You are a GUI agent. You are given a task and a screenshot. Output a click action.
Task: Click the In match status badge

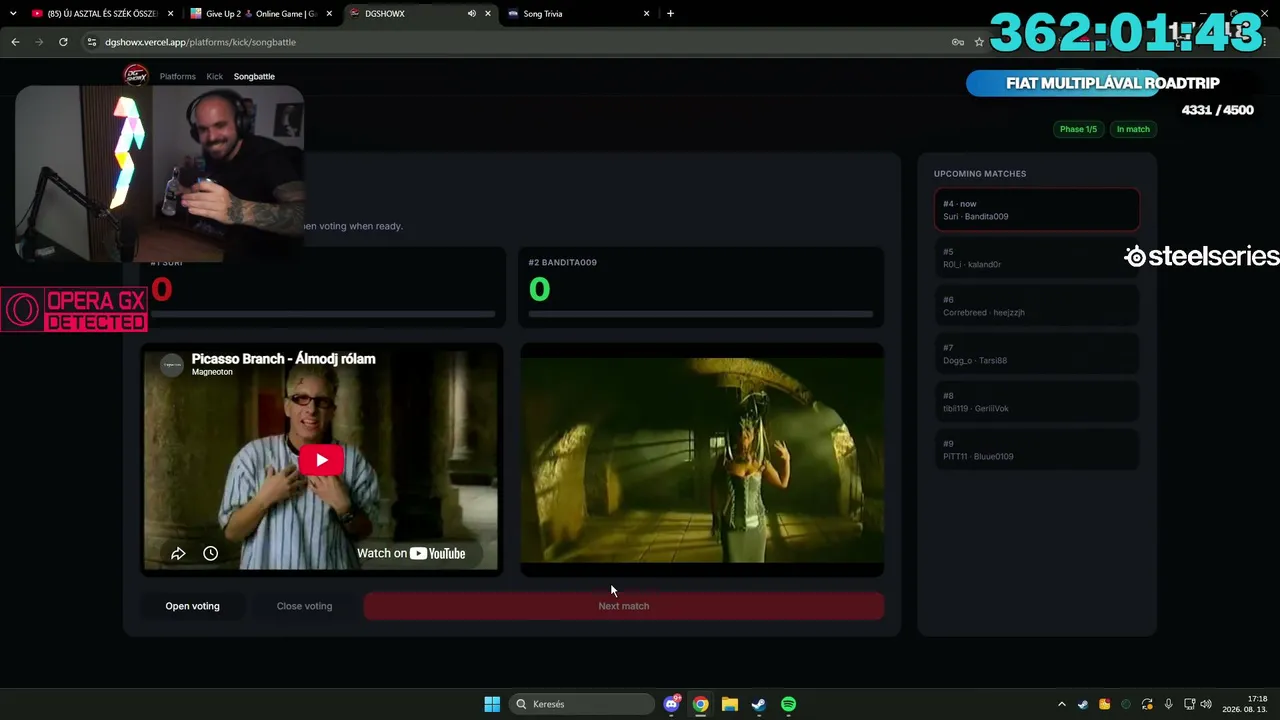point(1133,129)
